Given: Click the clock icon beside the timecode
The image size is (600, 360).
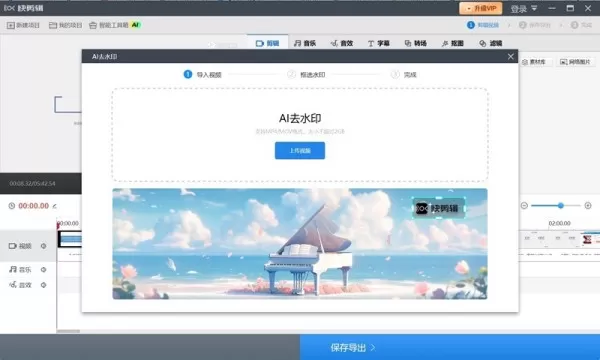Looking at the screenshot, I should coord(12,206).
